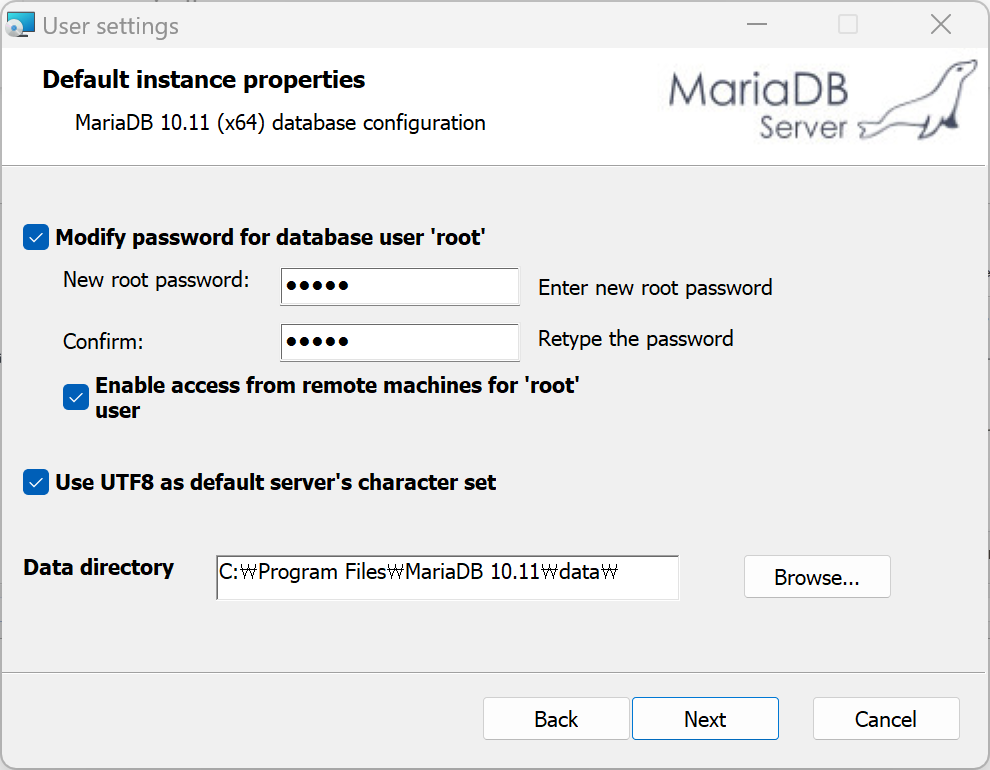The width and height of the screenshot is (990, 770).
Task: Click the 'New root password:' label
Action: click(x=157, y=280)
